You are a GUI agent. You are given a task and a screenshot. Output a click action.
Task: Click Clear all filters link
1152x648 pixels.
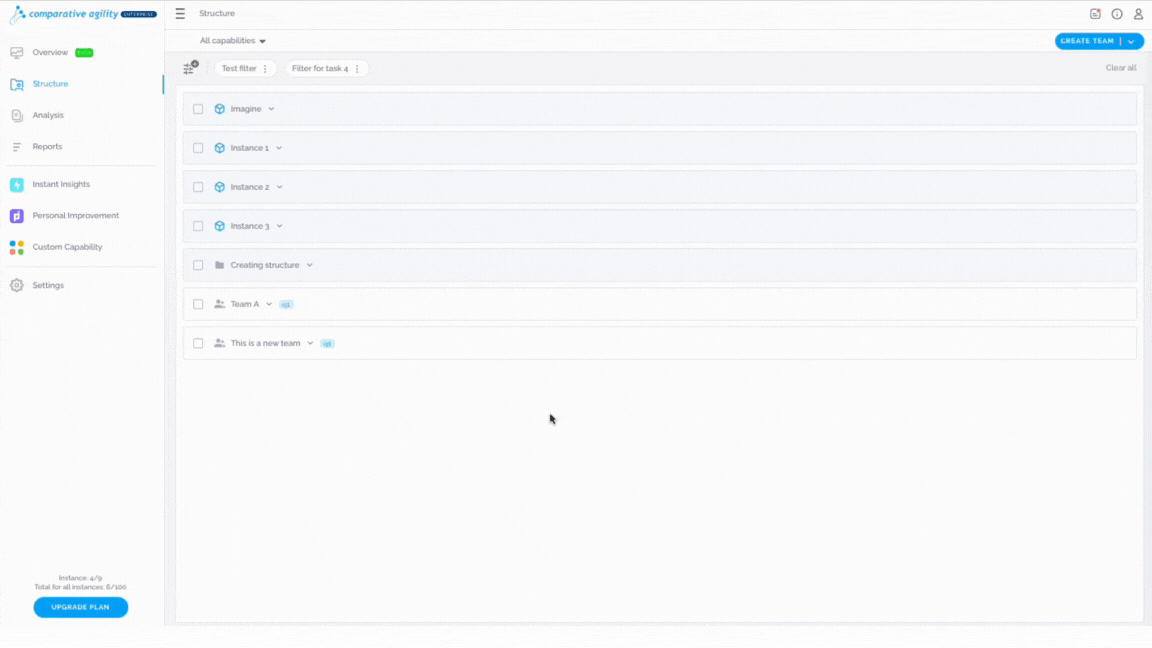point(1120,68)
